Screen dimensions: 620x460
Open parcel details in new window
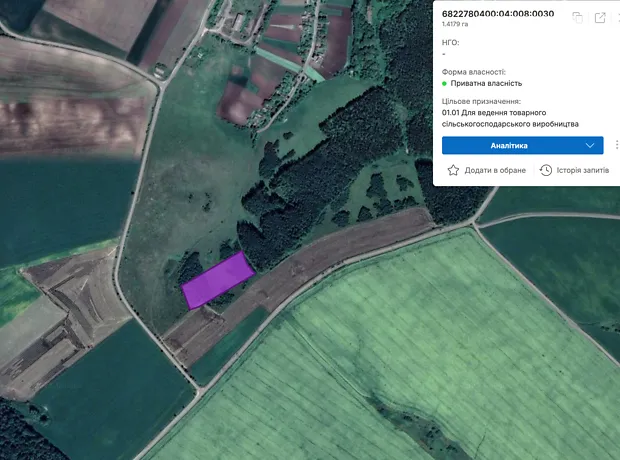[x=600, y=17]
